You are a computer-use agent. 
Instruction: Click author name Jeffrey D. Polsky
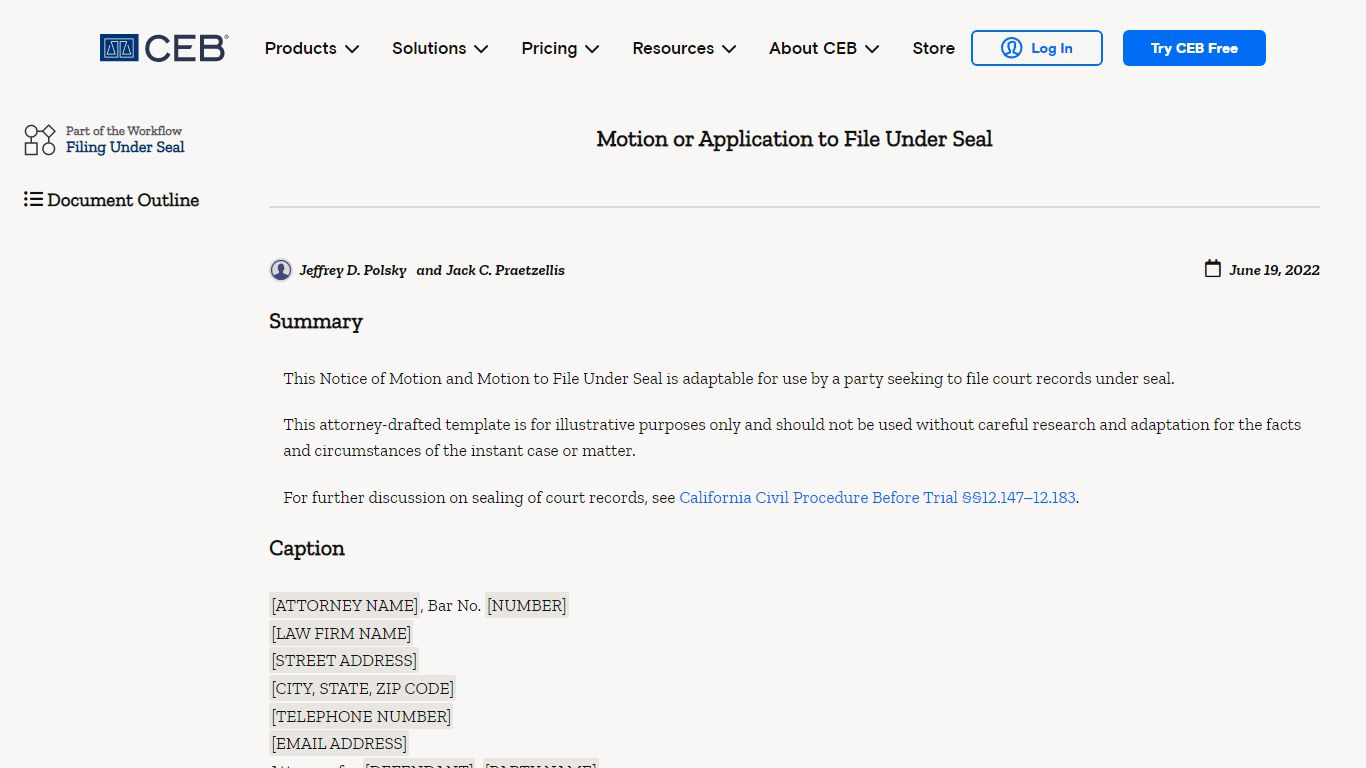353,270
